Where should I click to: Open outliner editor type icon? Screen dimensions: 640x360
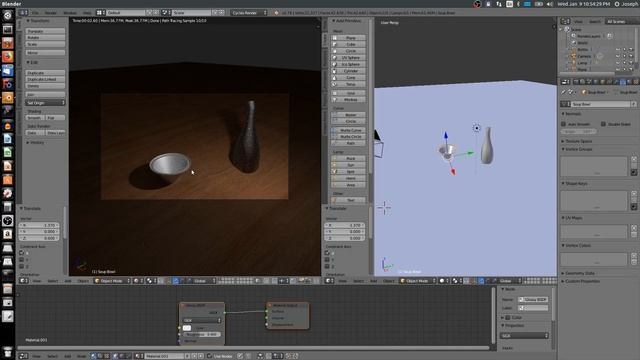[x=565, y=21]
